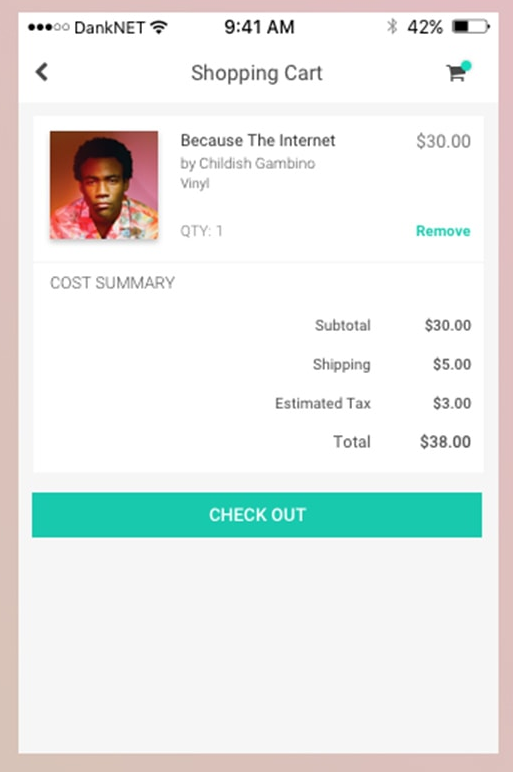Tap the teal cart notification dot
This screenshot has width=513, height=772.
pos(466,65)
